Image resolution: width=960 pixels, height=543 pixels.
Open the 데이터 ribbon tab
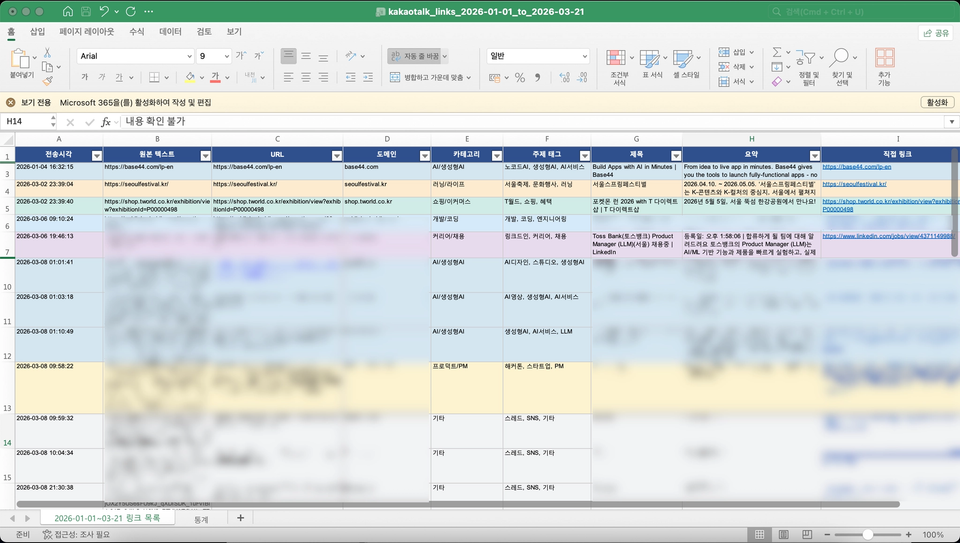tap(170, 32)
